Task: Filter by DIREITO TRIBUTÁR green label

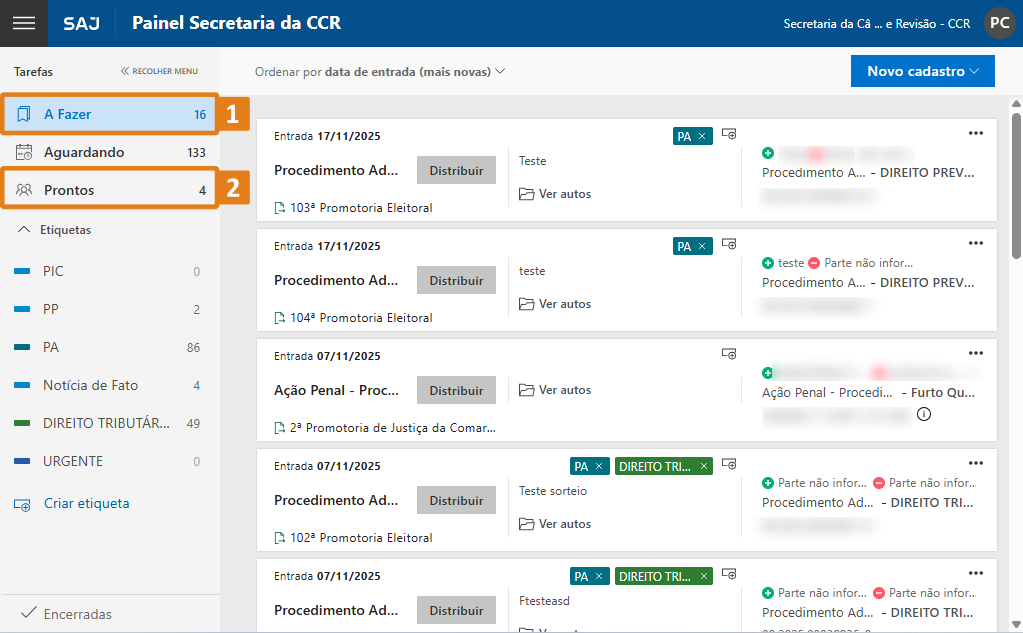Action: point(106,423)
